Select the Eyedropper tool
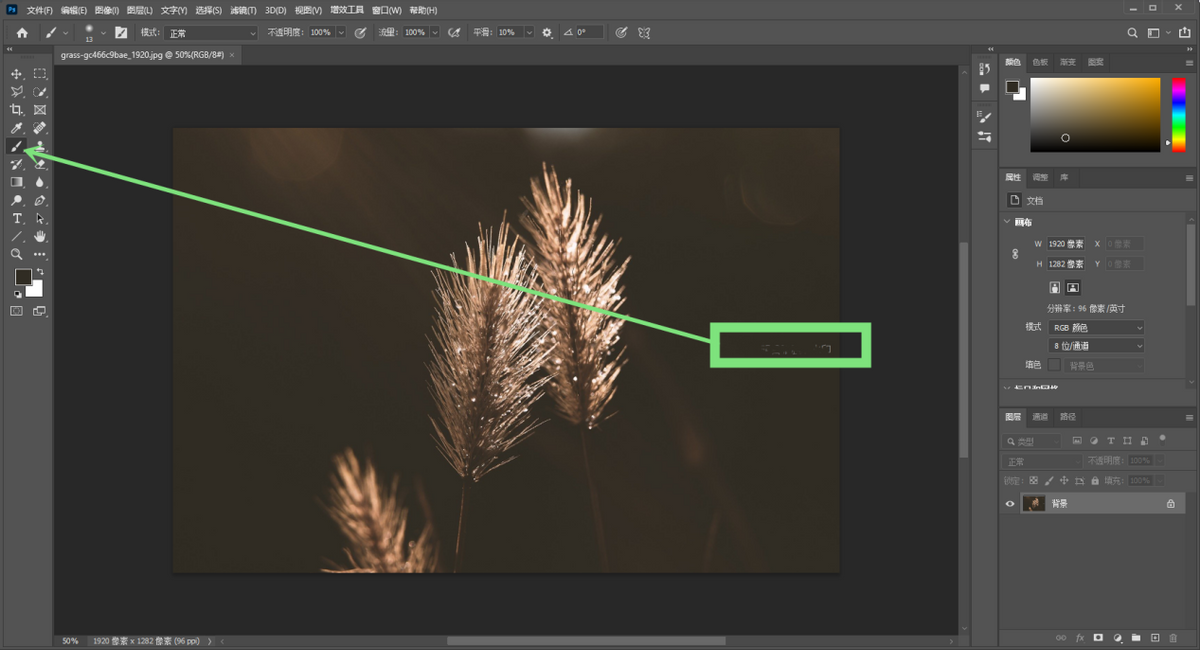Viewport: 1200px width, 650px height. (17, 128)
